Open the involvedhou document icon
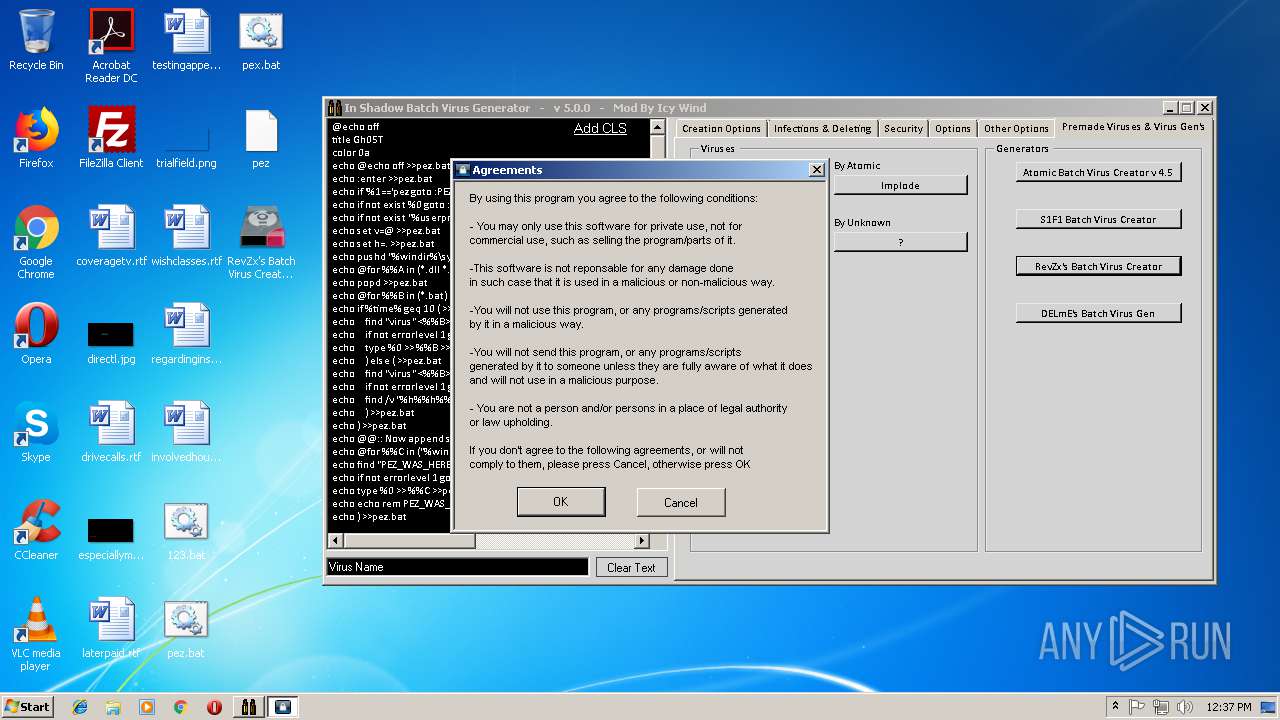Screen dimensions: 1280x720 tap(186, 432)
